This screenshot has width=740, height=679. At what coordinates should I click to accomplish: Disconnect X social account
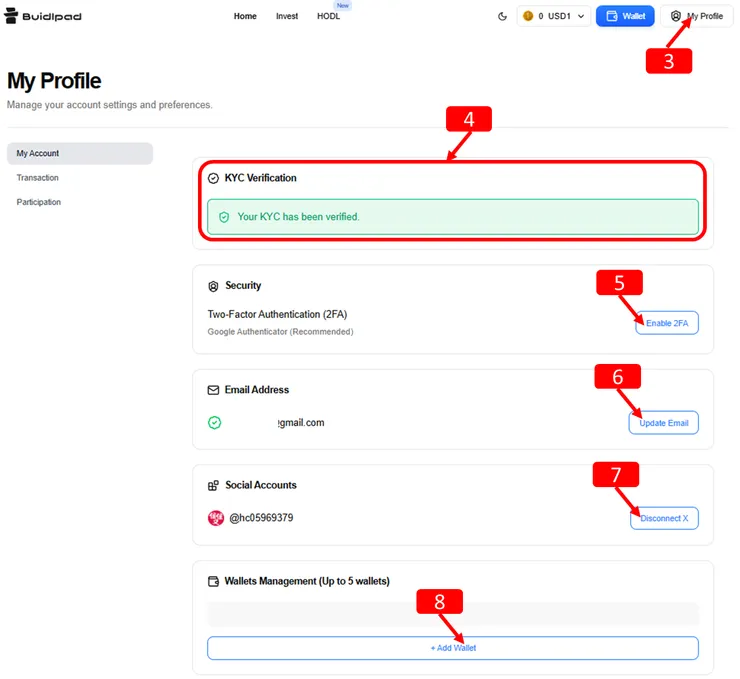tap(664, 518)
